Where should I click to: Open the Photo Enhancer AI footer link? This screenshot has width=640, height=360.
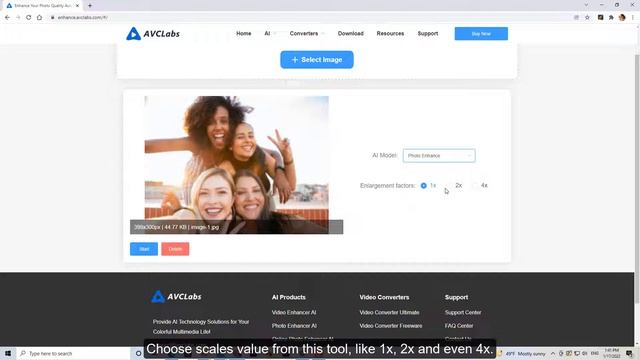tap(294, 326)
